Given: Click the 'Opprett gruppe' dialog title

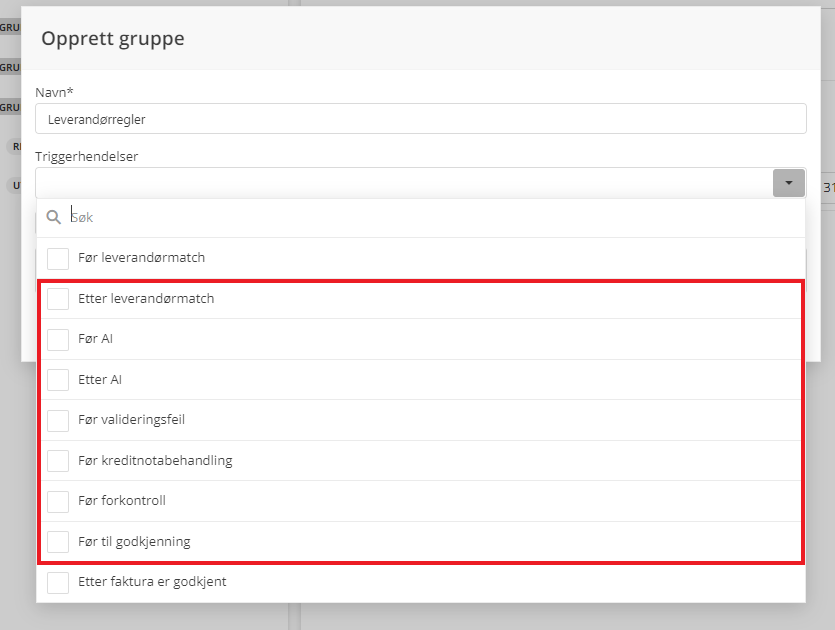Looking at the screenshot, I should point(112,39).
